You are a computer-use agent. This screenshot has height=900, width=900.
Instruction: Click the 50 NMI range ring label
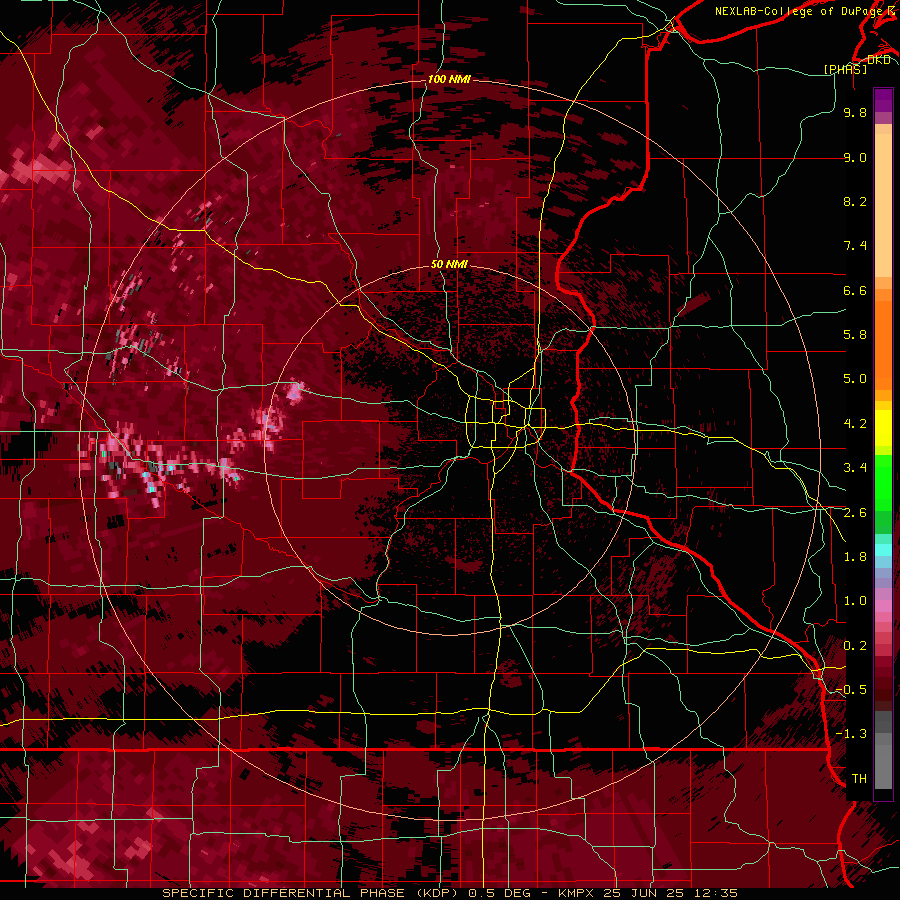tap(449, 264)
